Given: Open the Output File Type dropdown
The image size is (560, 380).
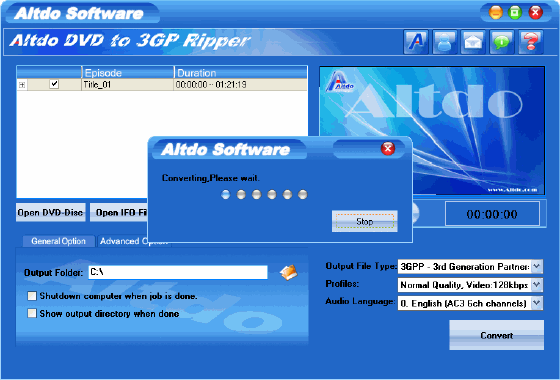Looking at the screenshot, I should point(537,266).
